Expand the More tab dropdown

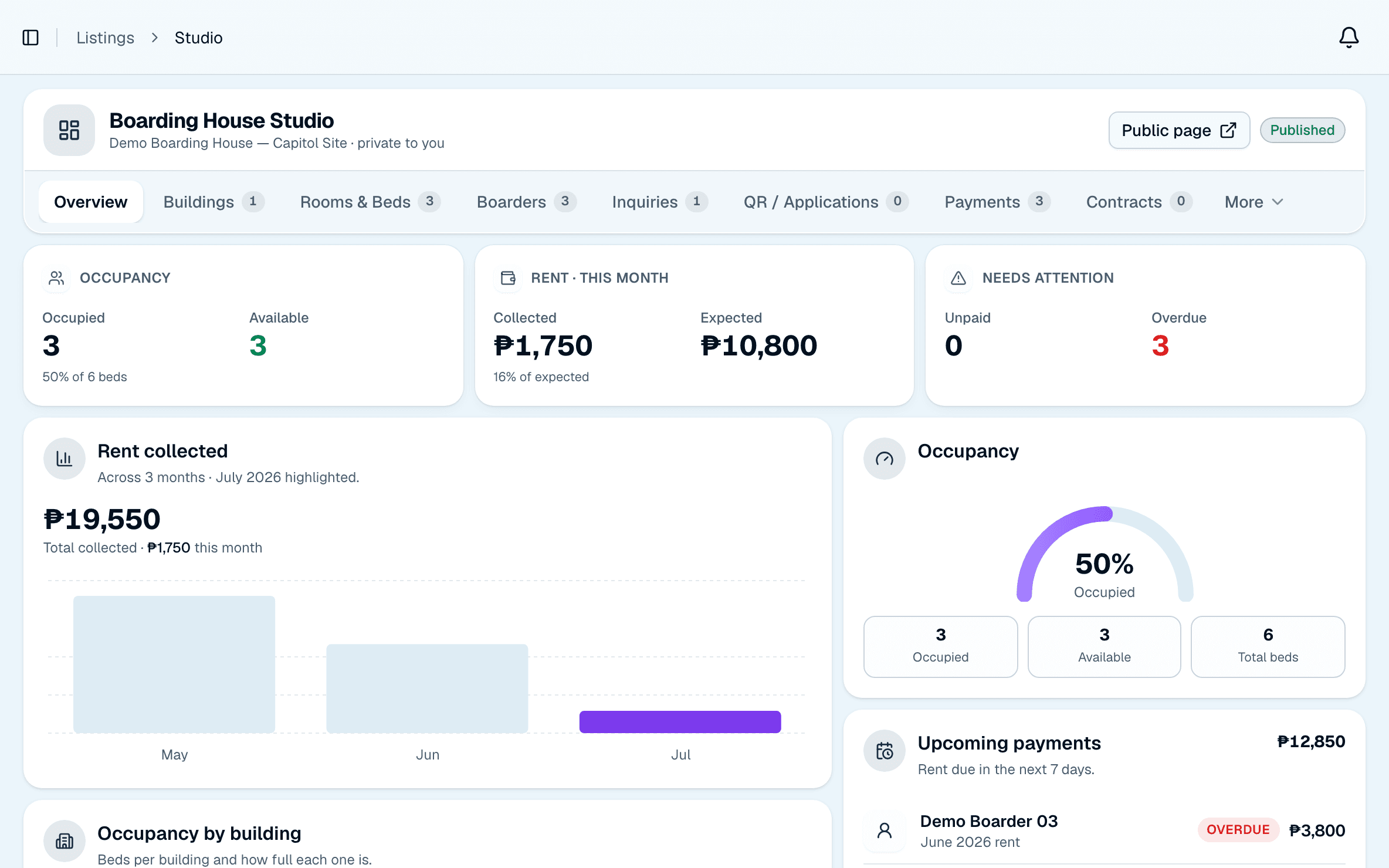tap(1254, 202)
